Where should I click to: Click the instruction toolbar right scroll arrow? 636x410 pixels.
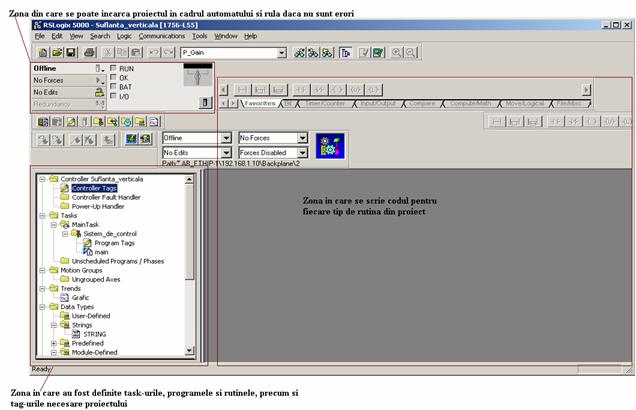click(586, 90)
